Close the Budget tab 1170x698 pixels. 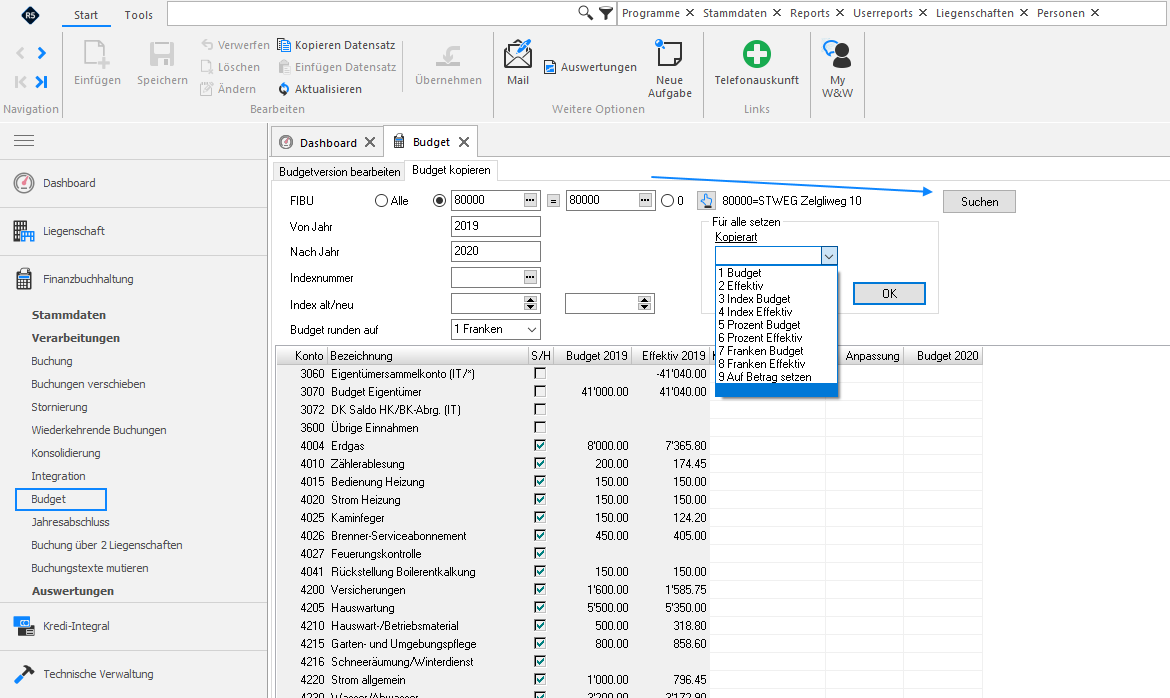pyautogui.click(x=464, y=142)
